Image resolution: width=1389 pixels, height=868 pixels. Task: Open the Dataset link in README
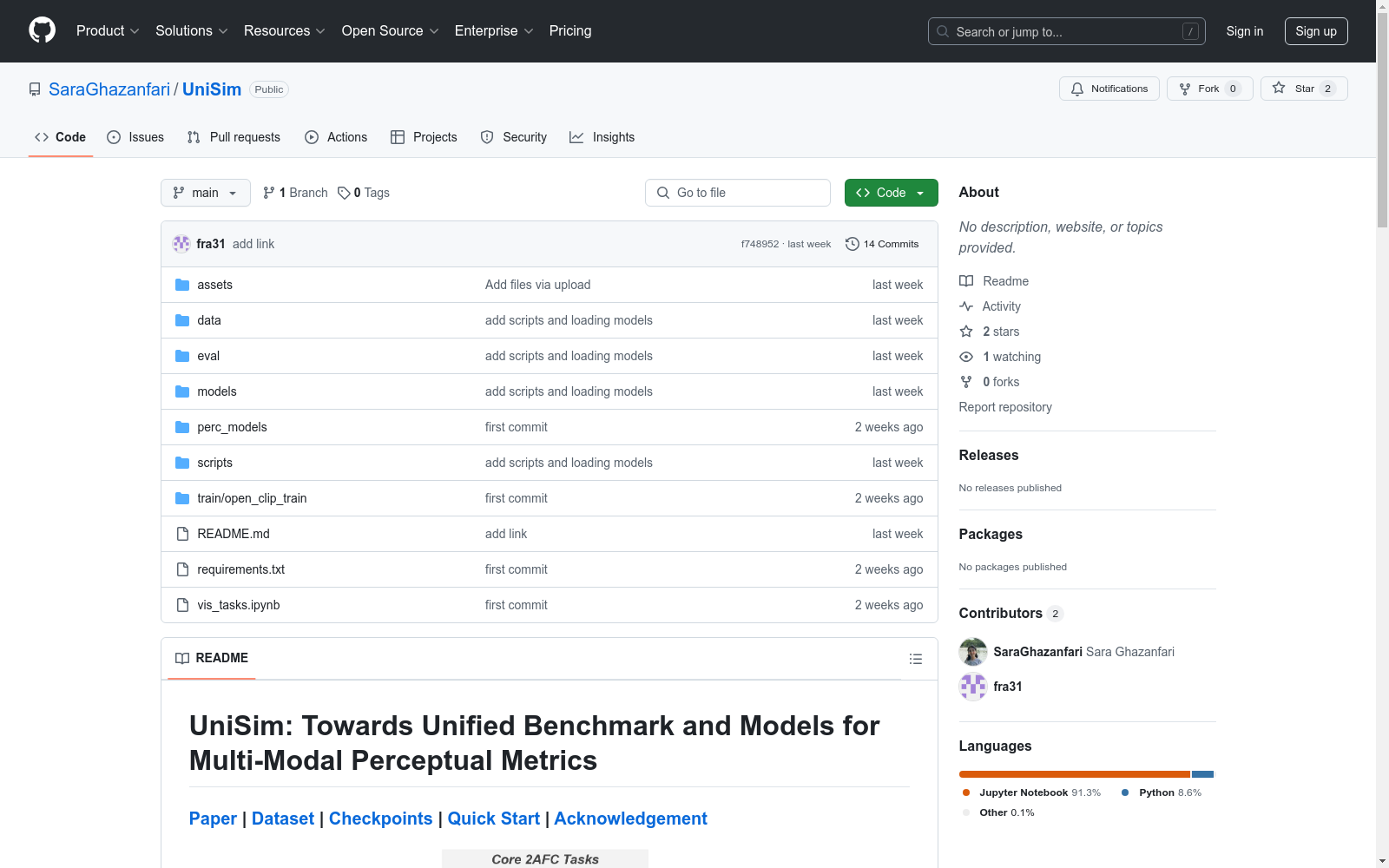pyautogui.click(x=283, y=819)
